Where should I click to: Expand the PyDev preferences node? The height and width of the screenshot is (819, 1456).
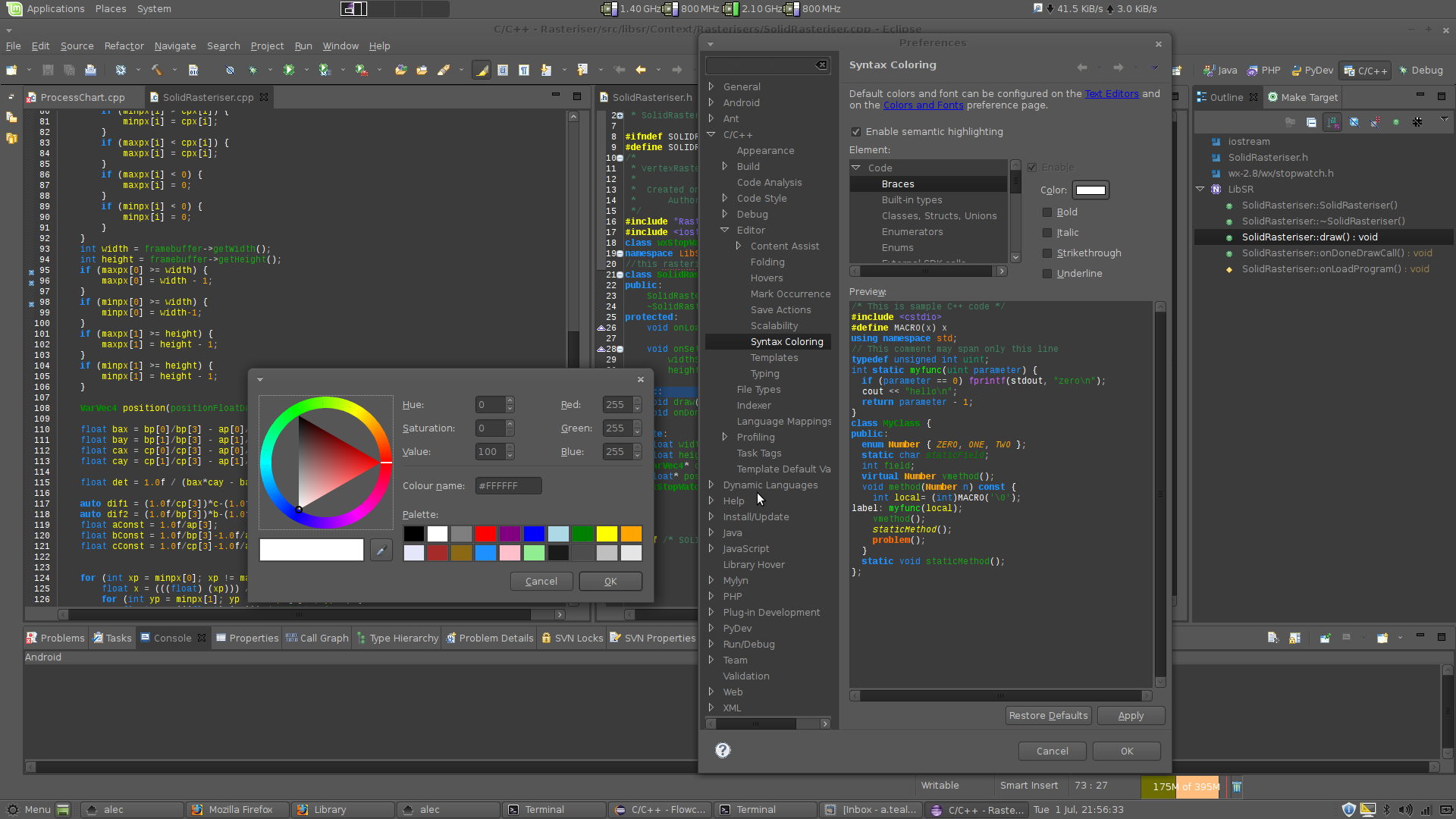click(x=711, y=628)
